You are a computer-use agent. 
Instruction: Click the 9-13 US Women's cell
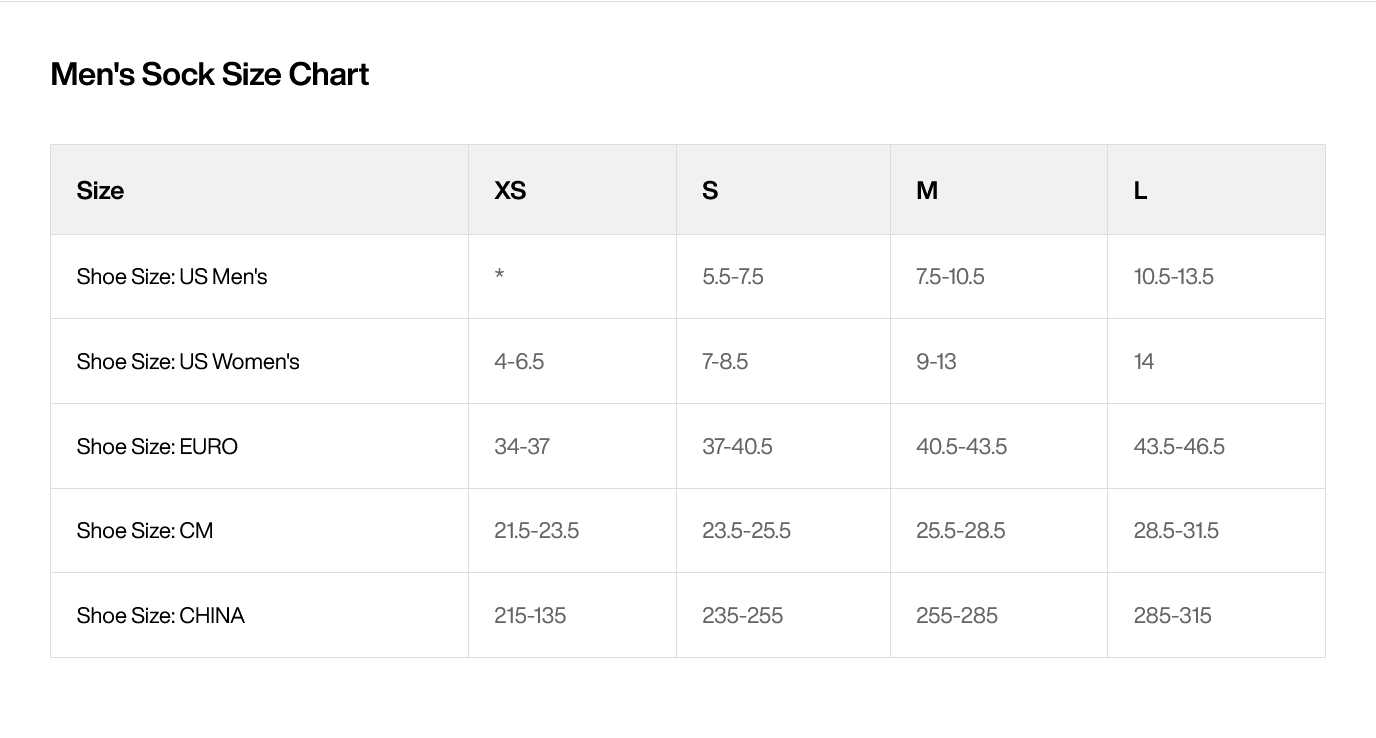(x=936, y=361)
